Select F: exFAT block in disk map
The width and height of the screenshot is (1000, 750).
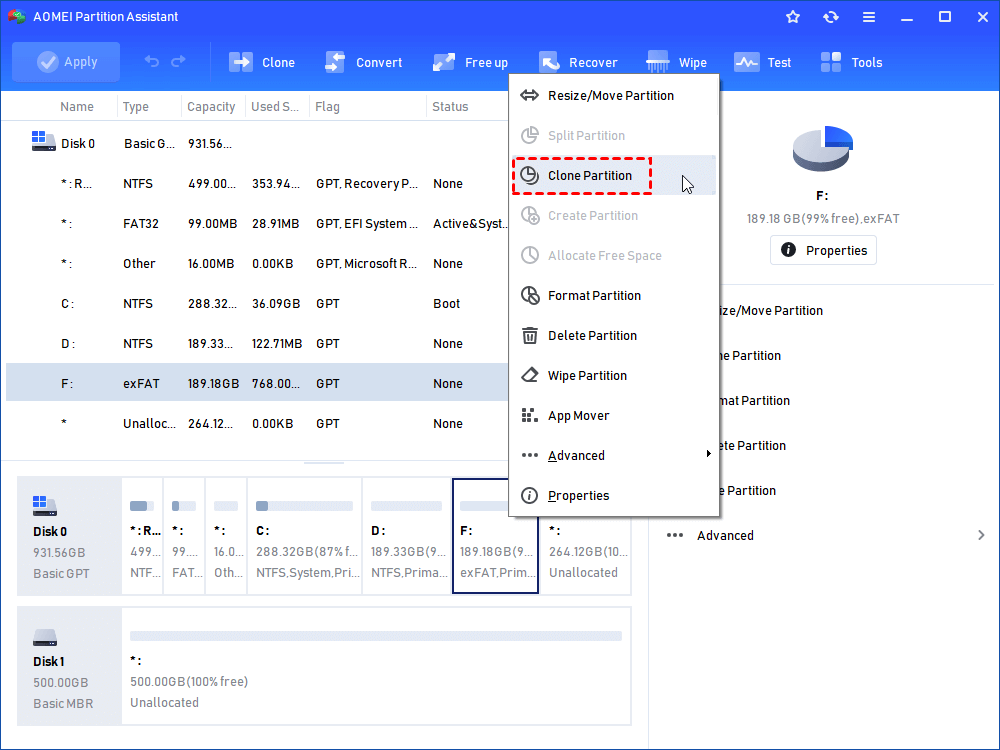tap(496, 536)
